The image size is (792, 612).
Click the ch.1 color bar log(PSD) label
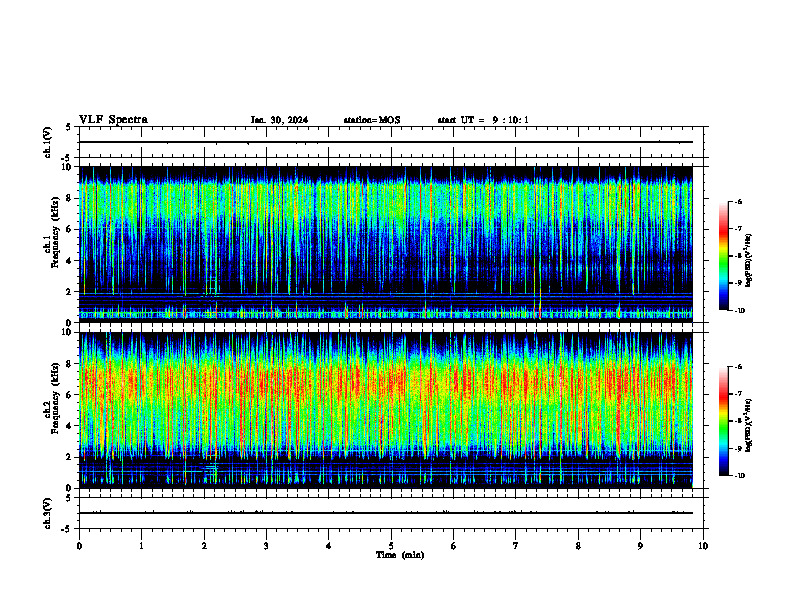pos(749,260)
